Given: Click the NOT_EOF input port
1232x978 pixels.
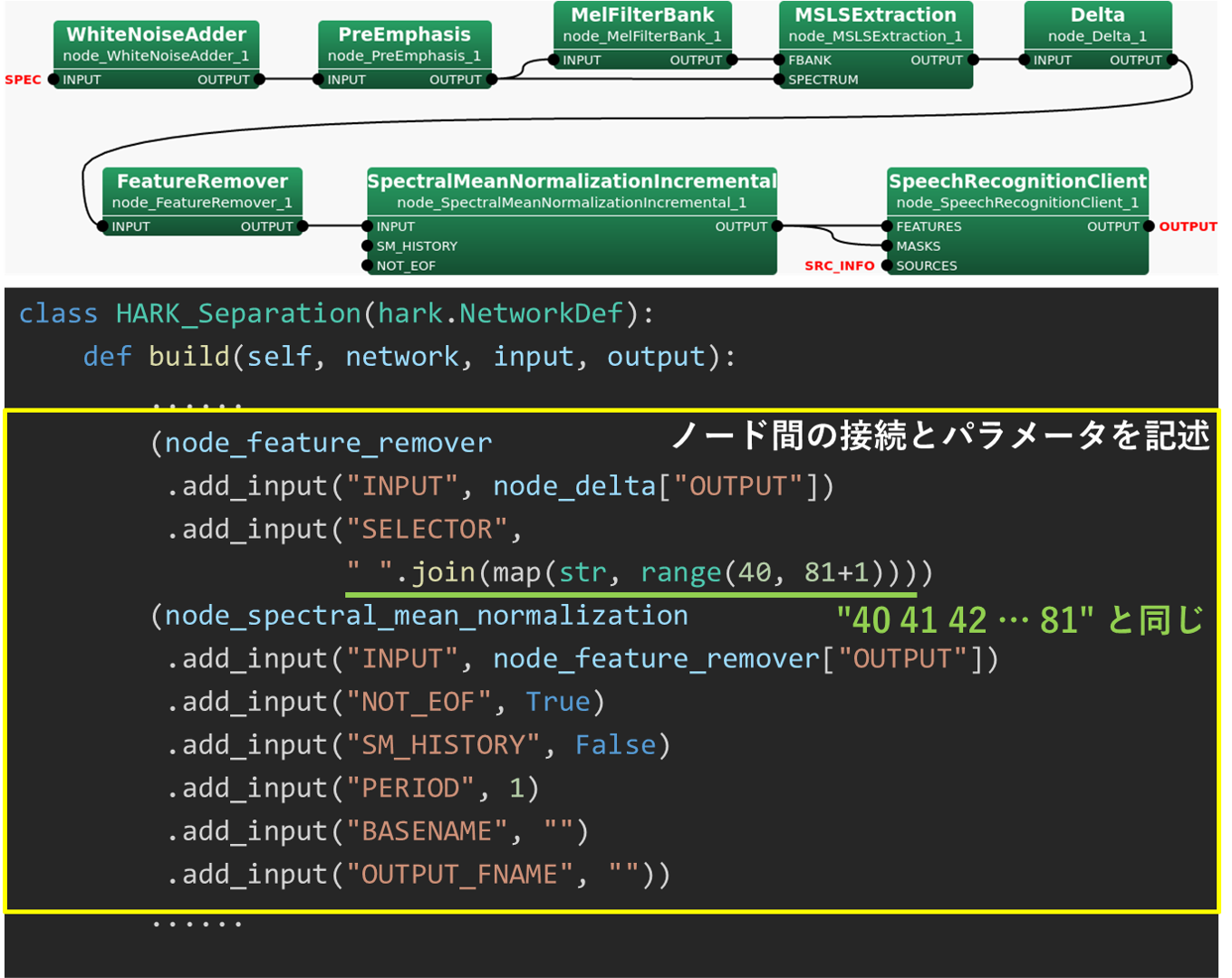Looking at the screenshot, I should pos(368,266).
